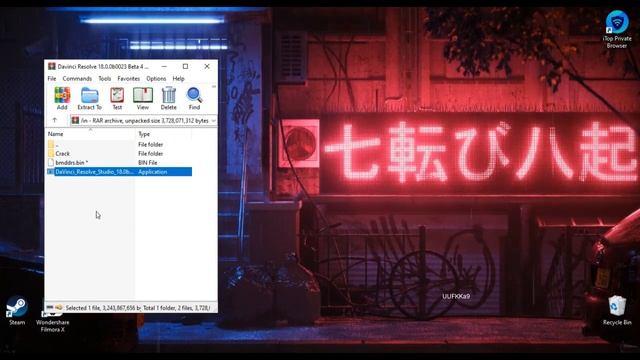Go up one folder level arrow
640x360 pixels.
click(55, 120)
